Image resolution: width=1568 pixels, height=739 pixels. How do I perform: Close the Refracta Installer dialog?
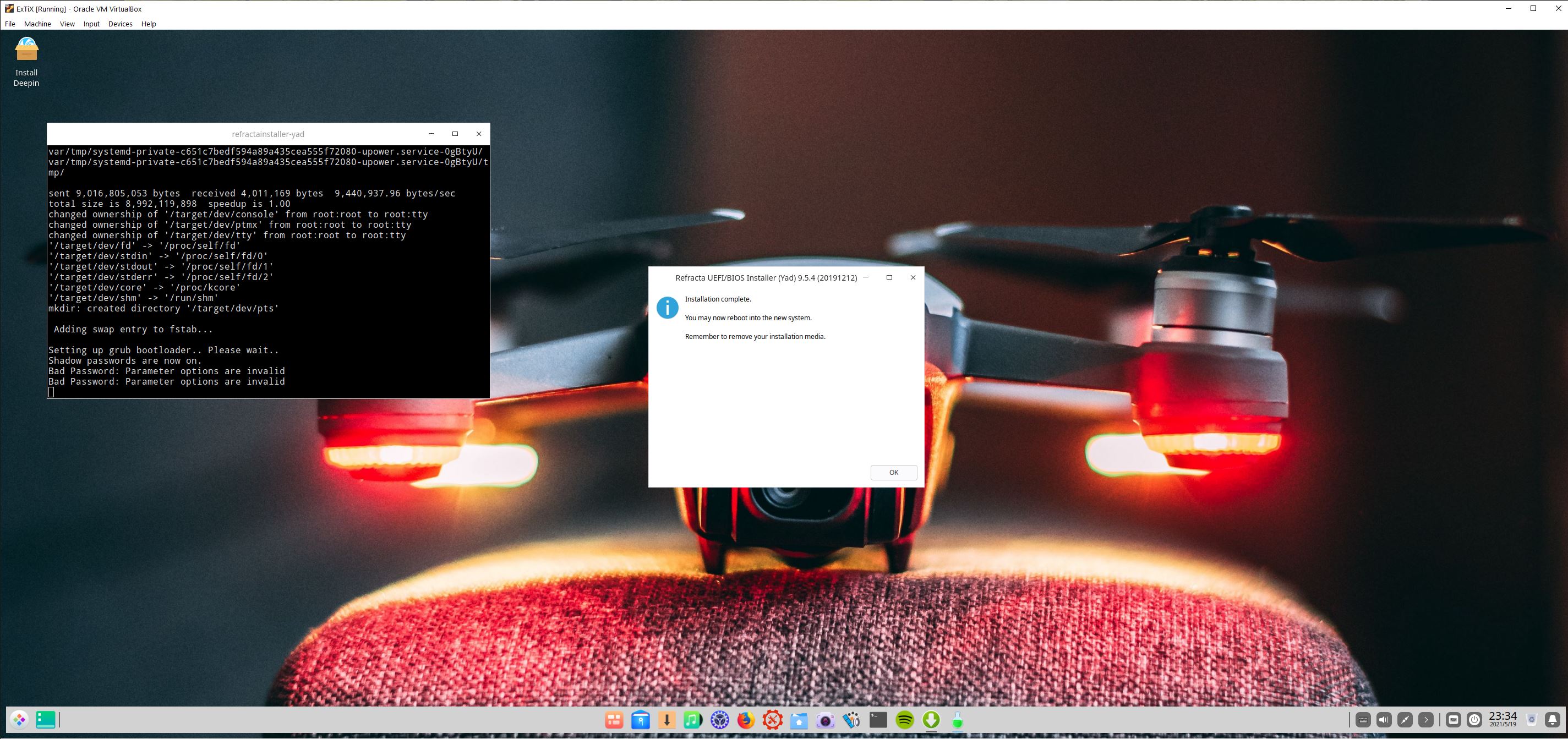click(x=913, y=277)
